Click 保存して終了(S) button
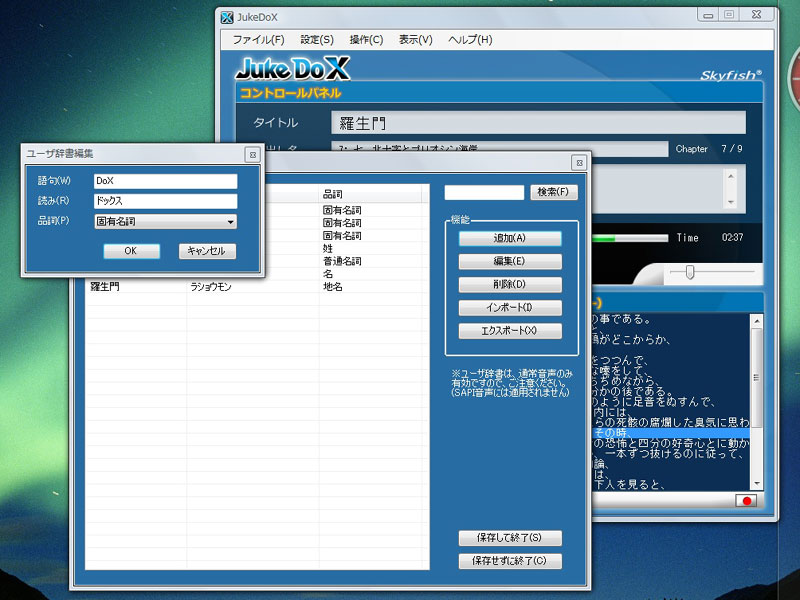This screenshot has width=800, height=600. [x=510, y=538]
